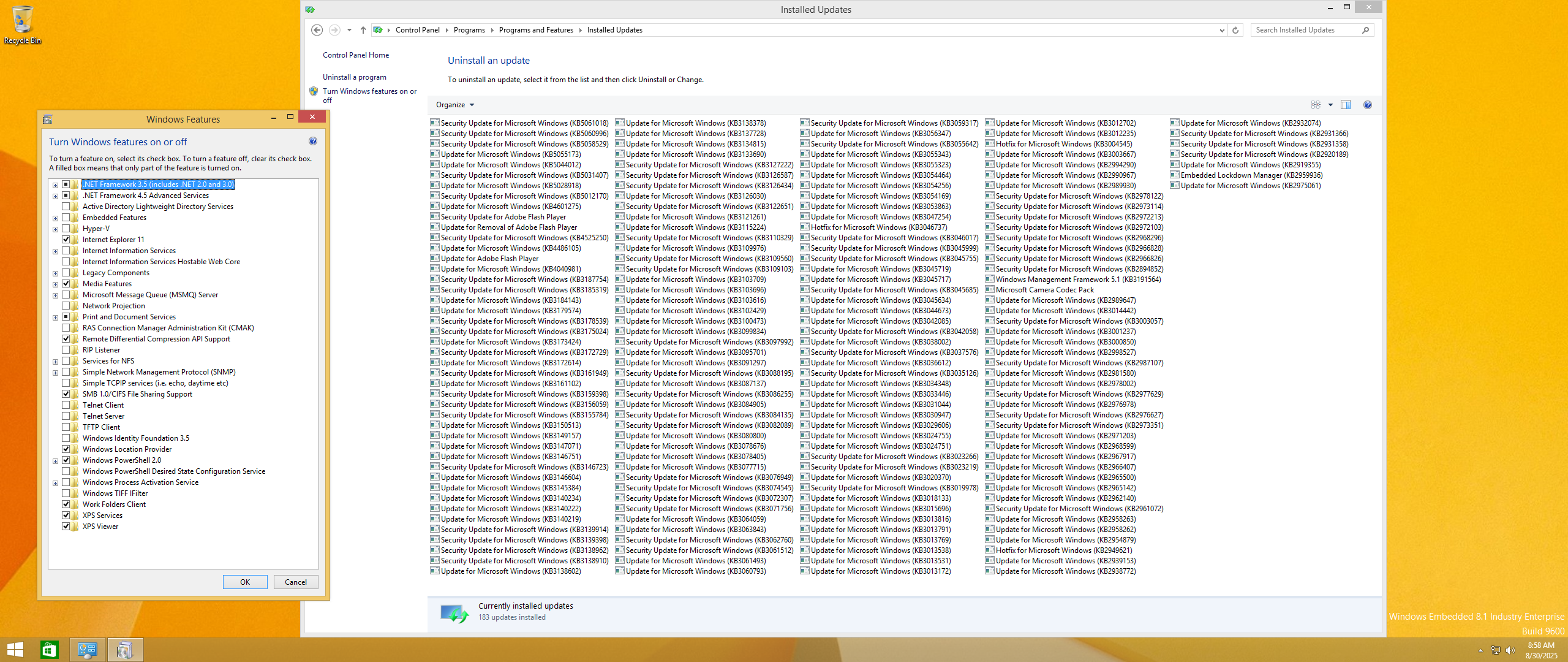Show the clock and date flyout
Viewport: 1568px width, 662px height.
(1541, 650)
